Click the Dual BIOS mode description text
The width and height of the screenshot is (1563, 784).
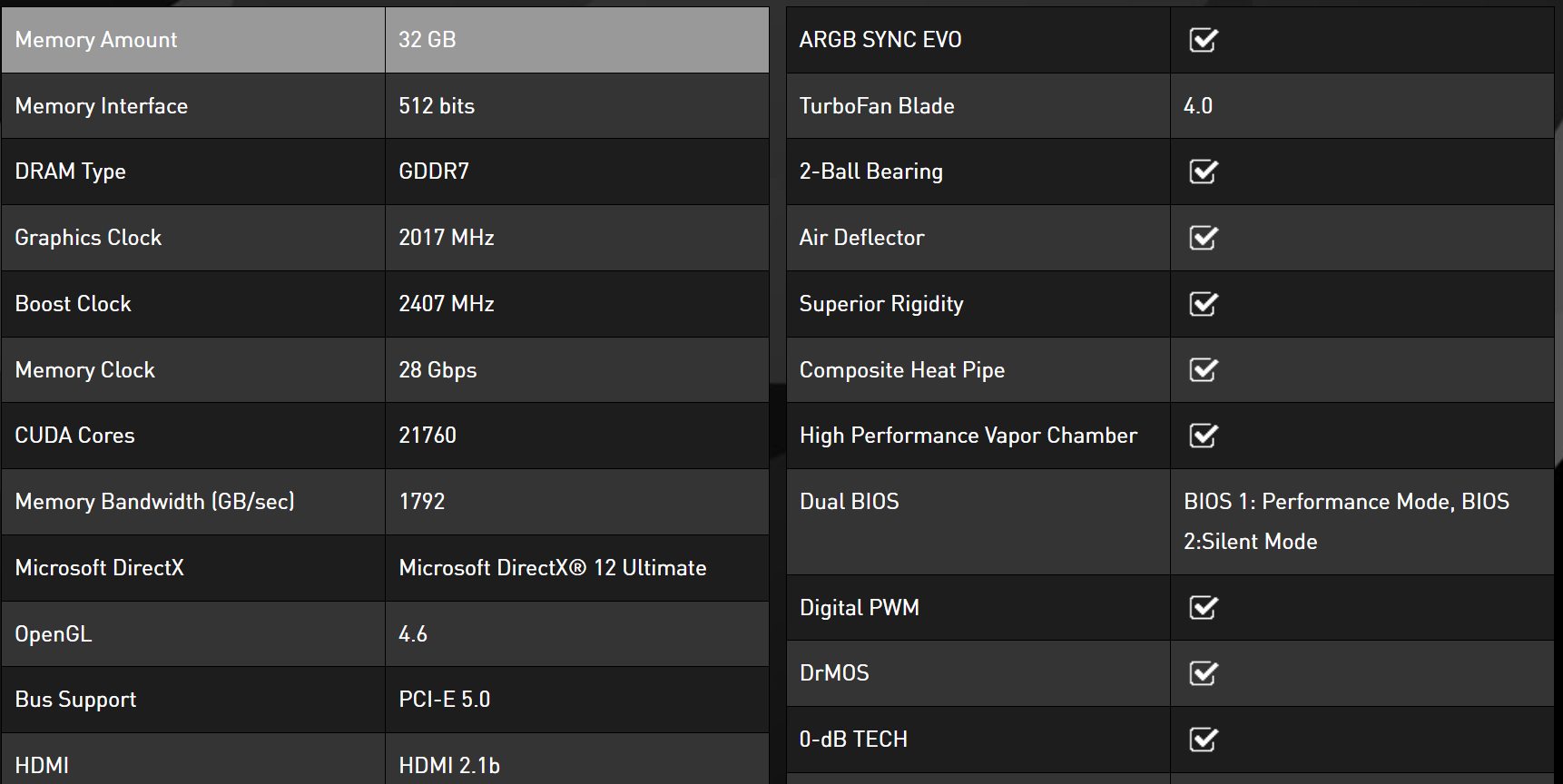tap(1346, 521)
